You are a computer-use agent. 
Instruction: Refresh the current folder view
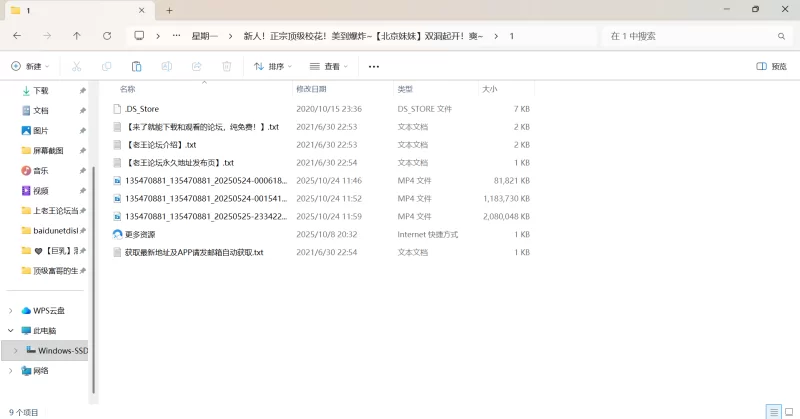107,36
